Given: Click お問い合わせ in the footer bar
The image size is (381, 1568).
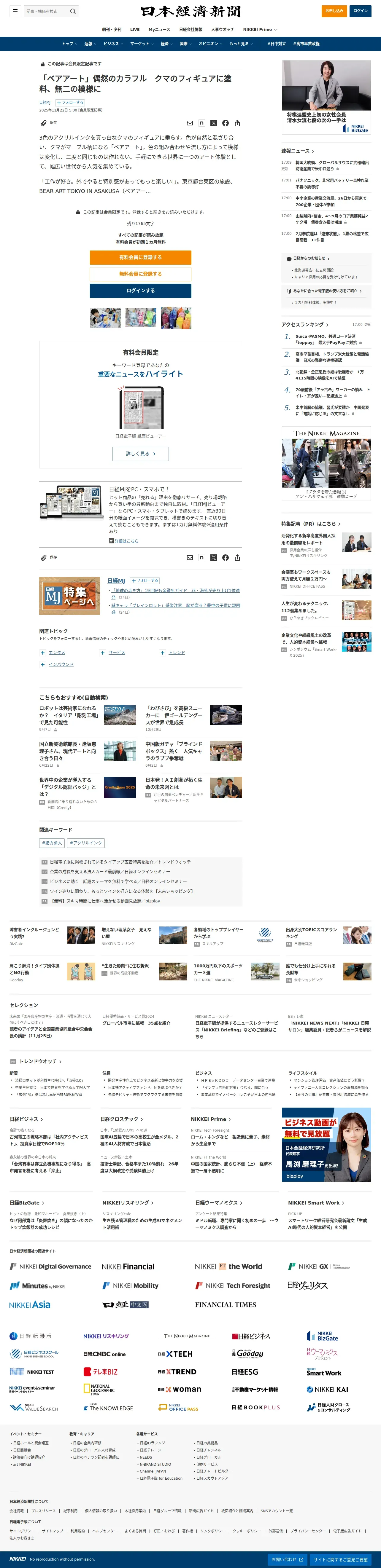Looking at the screenshot, I should point(287,1559).
